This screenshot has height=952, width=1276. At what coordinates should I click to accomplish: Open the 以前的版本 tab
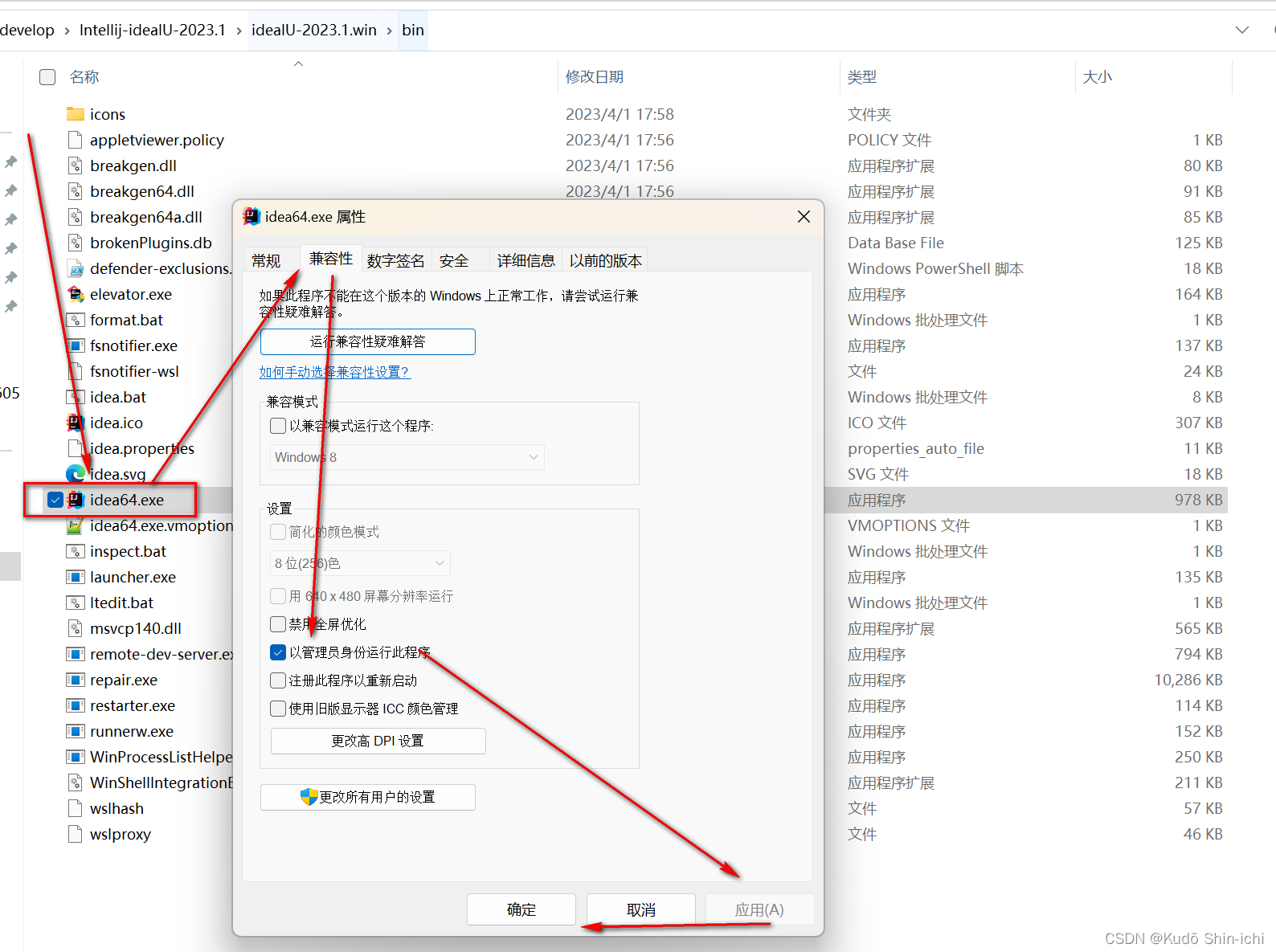(606, 260)
